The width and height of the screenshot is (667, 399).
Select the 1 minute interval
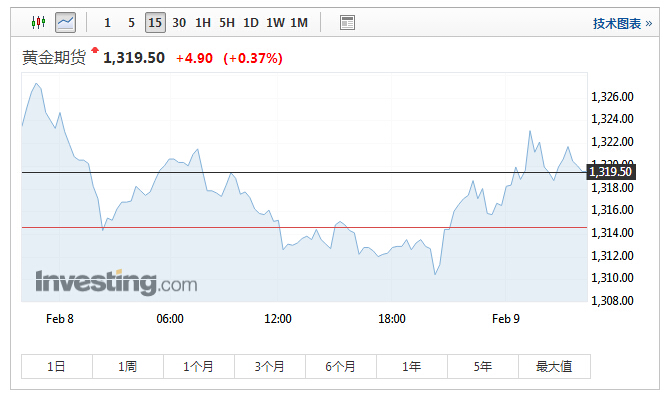(x=107, y=23)
